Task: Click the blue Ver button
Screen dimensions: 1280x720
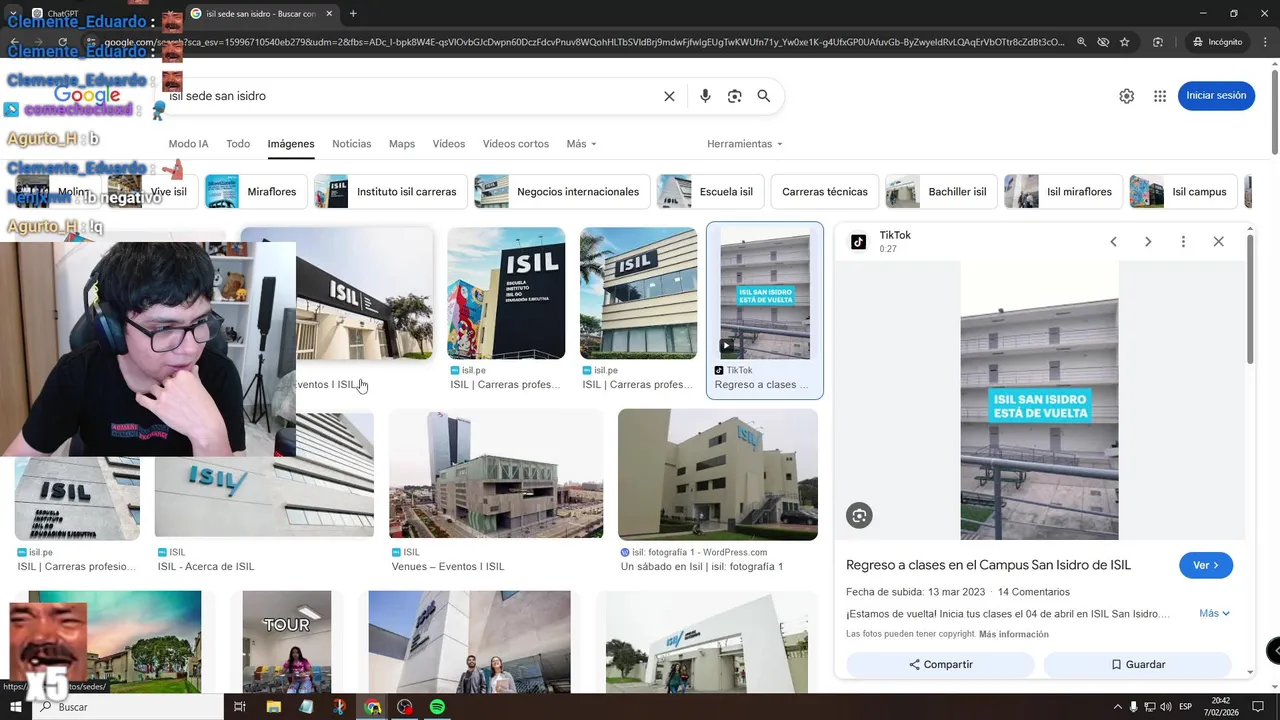Action: pyautogui.click(x=1205, y=565)
